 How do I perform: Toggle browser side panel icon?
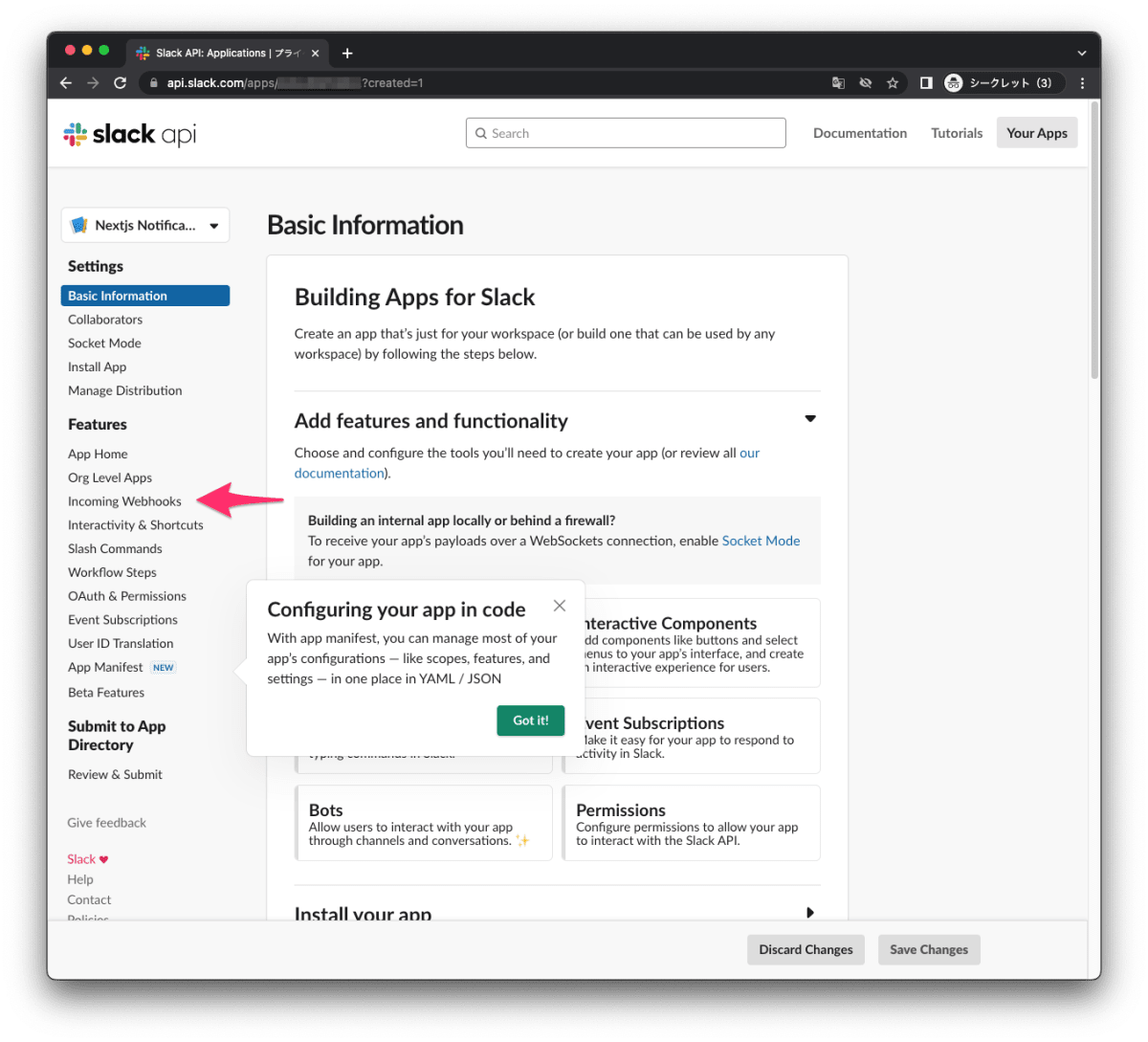[925, 83]
